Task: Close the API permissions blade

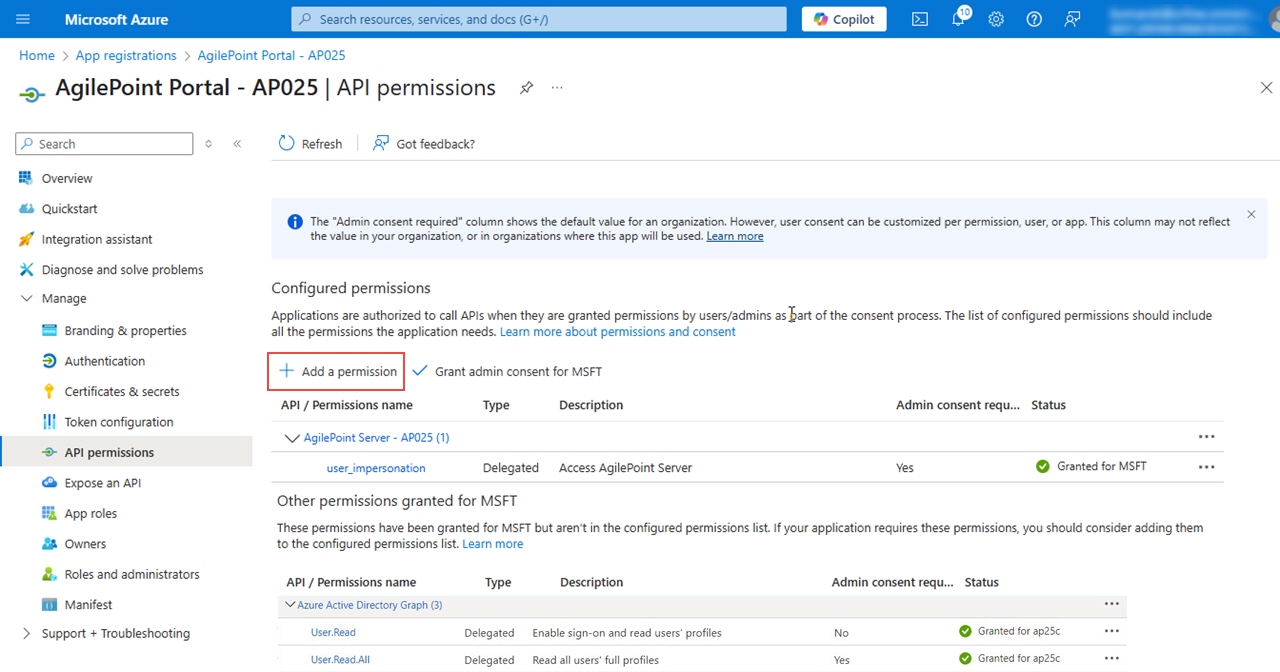Action: [1266, 88]
